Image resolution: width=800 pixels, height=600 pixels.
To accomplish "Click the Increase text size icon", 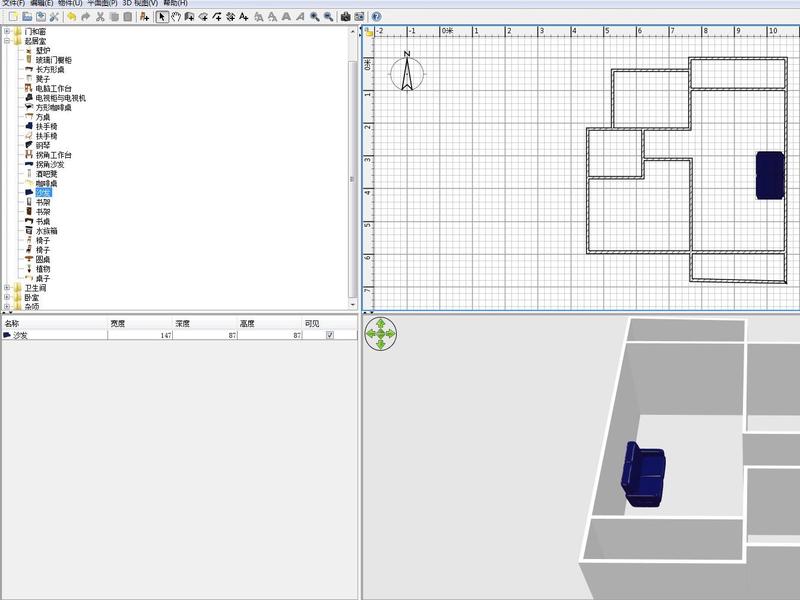I will coord(259,17).
